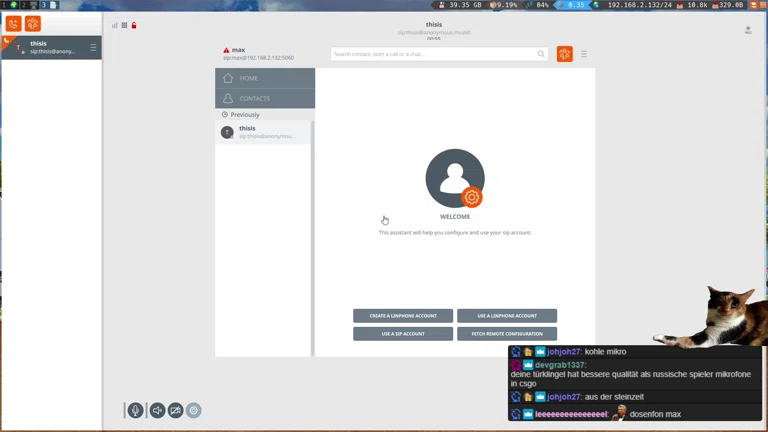Open the dialpad grid icon
The width and height of the screenshot is (768, 432).
(x=124, y=25)
